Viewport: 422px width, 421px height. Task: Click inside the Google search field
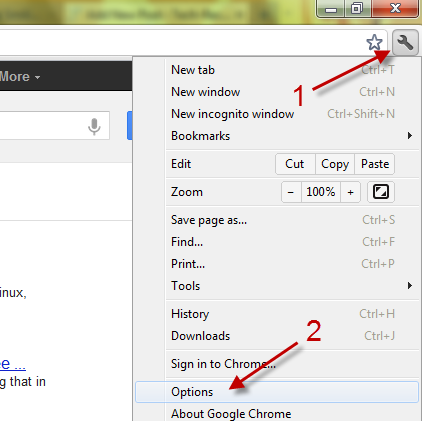[42, 126]
